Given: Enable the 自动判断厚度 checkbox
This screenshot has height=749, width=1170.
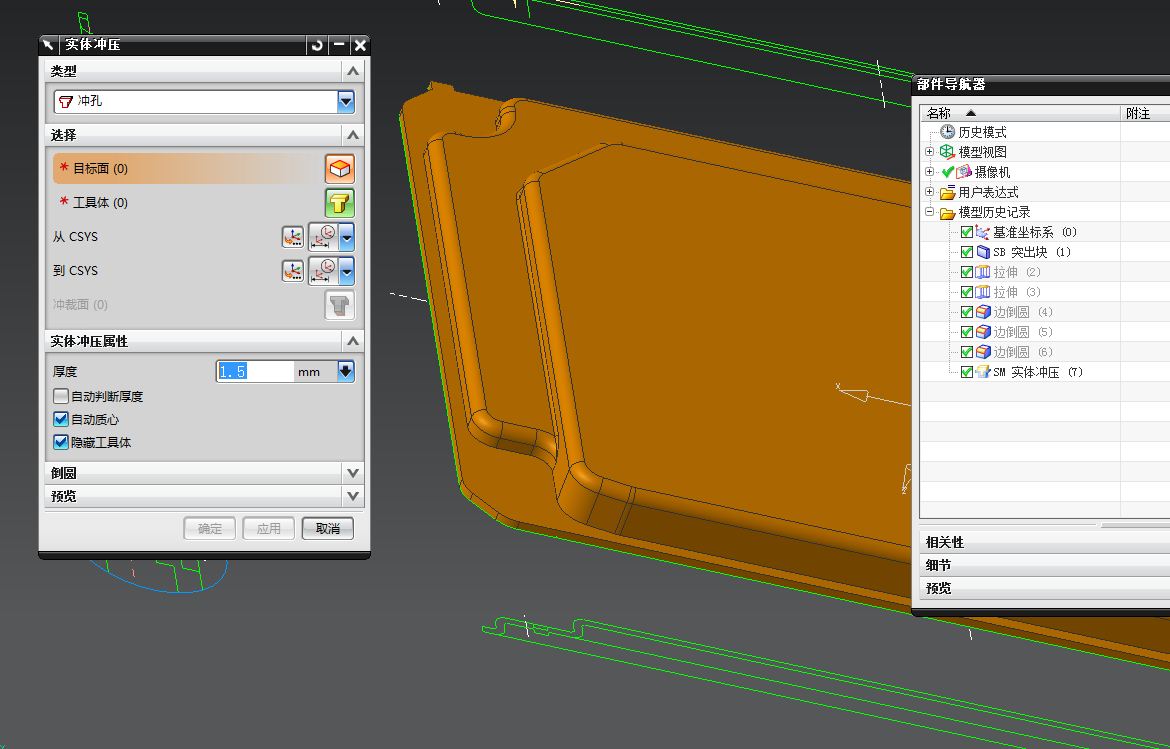Looking at the screenshot, I should (x=61, y=396).
